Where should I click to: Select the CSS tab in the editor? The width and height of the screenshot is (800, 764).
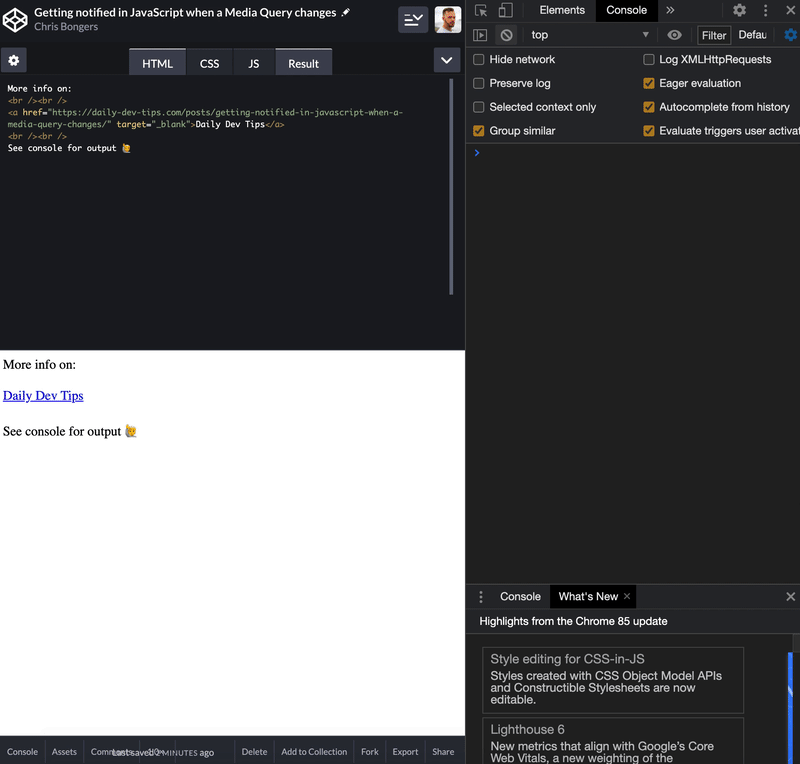(209, 62)
